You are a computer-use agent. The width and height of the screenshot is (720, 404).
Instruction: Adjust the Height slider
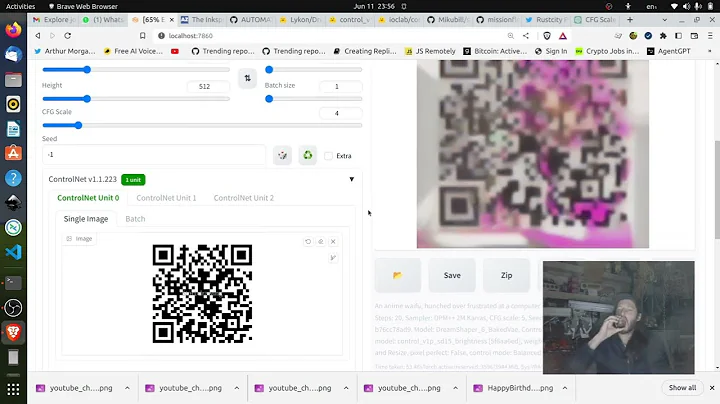[x=136, y=99]
